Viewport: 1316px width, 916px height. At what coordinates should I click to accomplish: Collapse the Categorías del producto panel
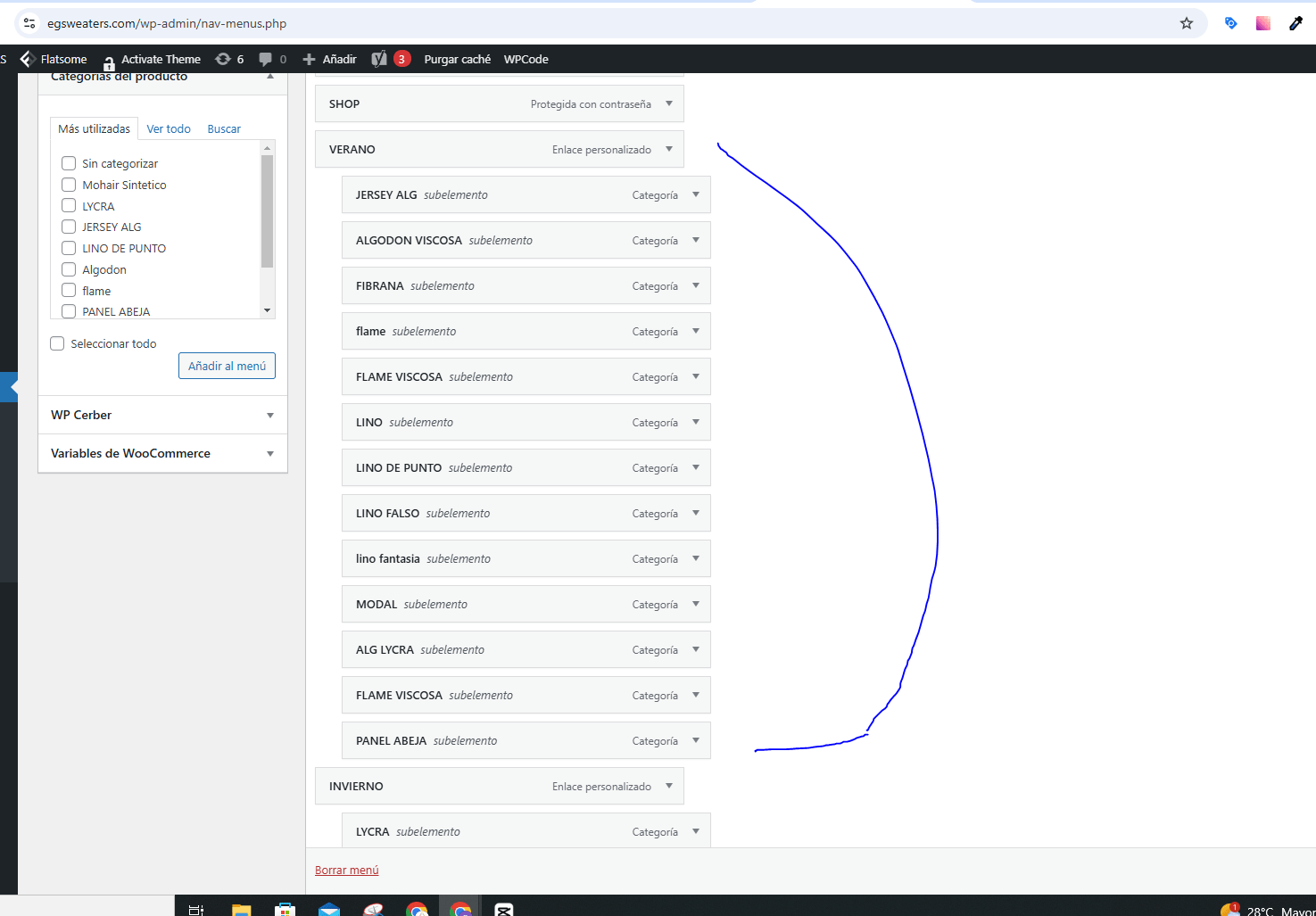point(270,77)
